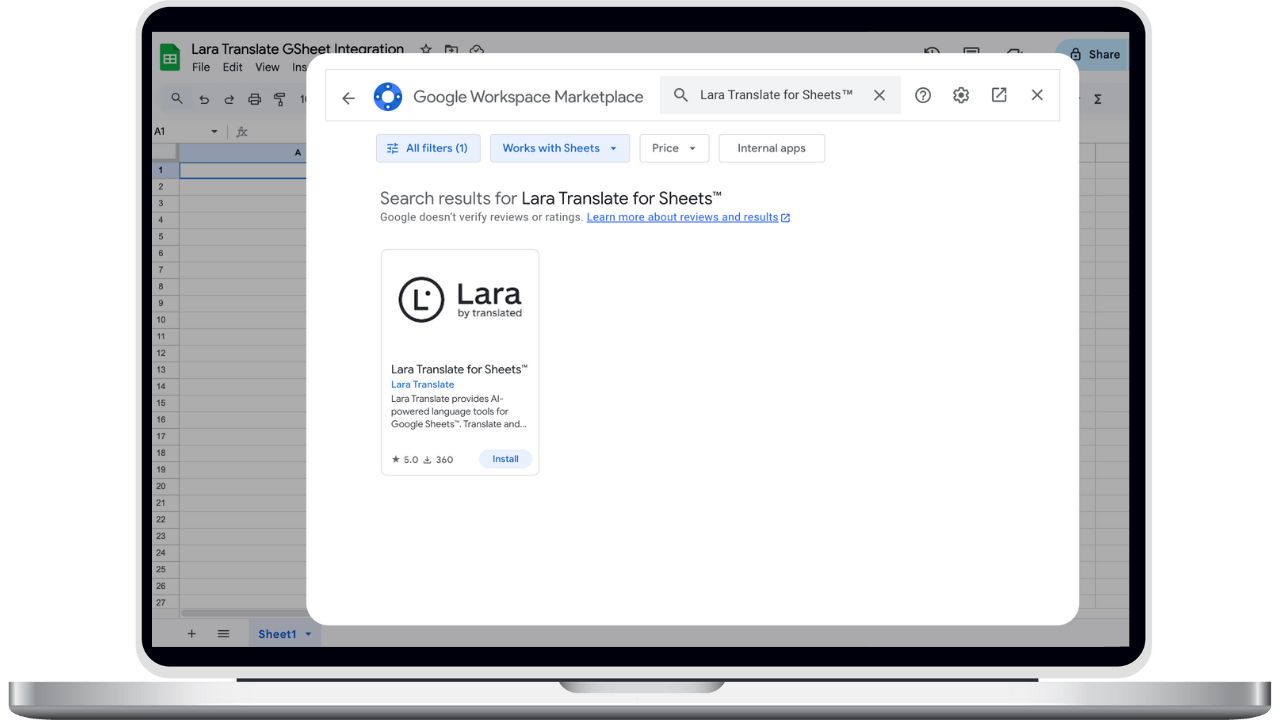
Task: Click the Undo icon in the Sheets toolbar
Action: pos(204,99)
